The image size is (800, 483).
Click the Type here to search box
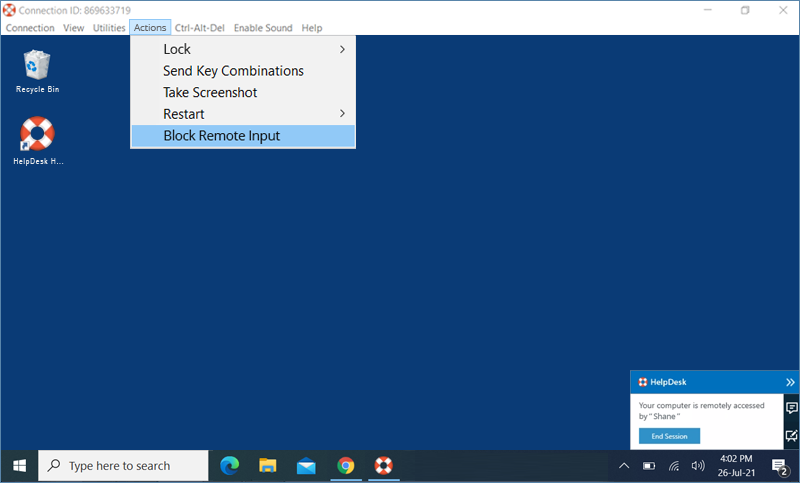(123, 465)
